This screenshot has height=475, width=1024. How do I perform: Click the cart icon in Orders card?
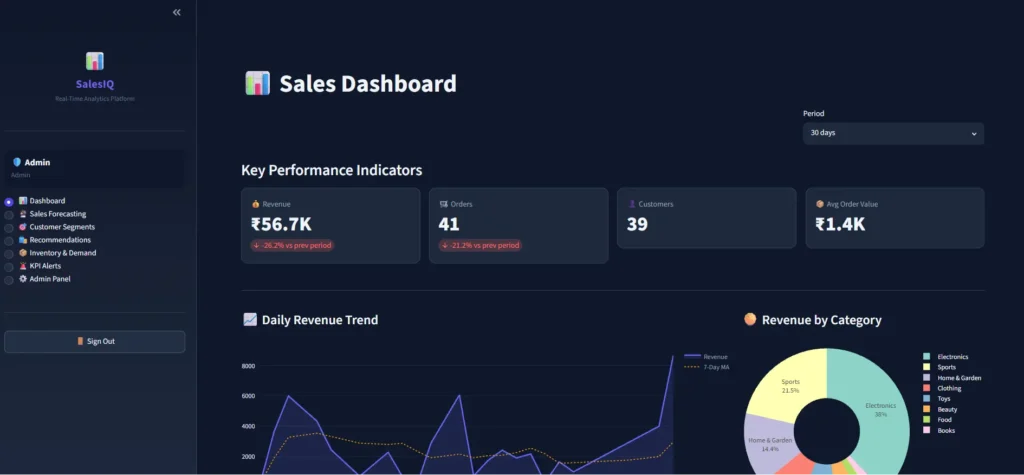coord(443,204)
